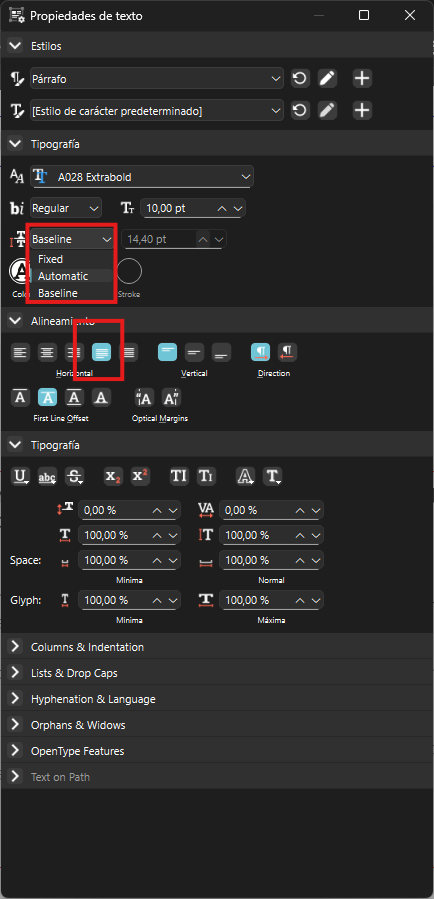The width and height of the screenshot is (434, 899).
Task: Toggle left horizontal alignment
Action: click(x=21, y=352)
